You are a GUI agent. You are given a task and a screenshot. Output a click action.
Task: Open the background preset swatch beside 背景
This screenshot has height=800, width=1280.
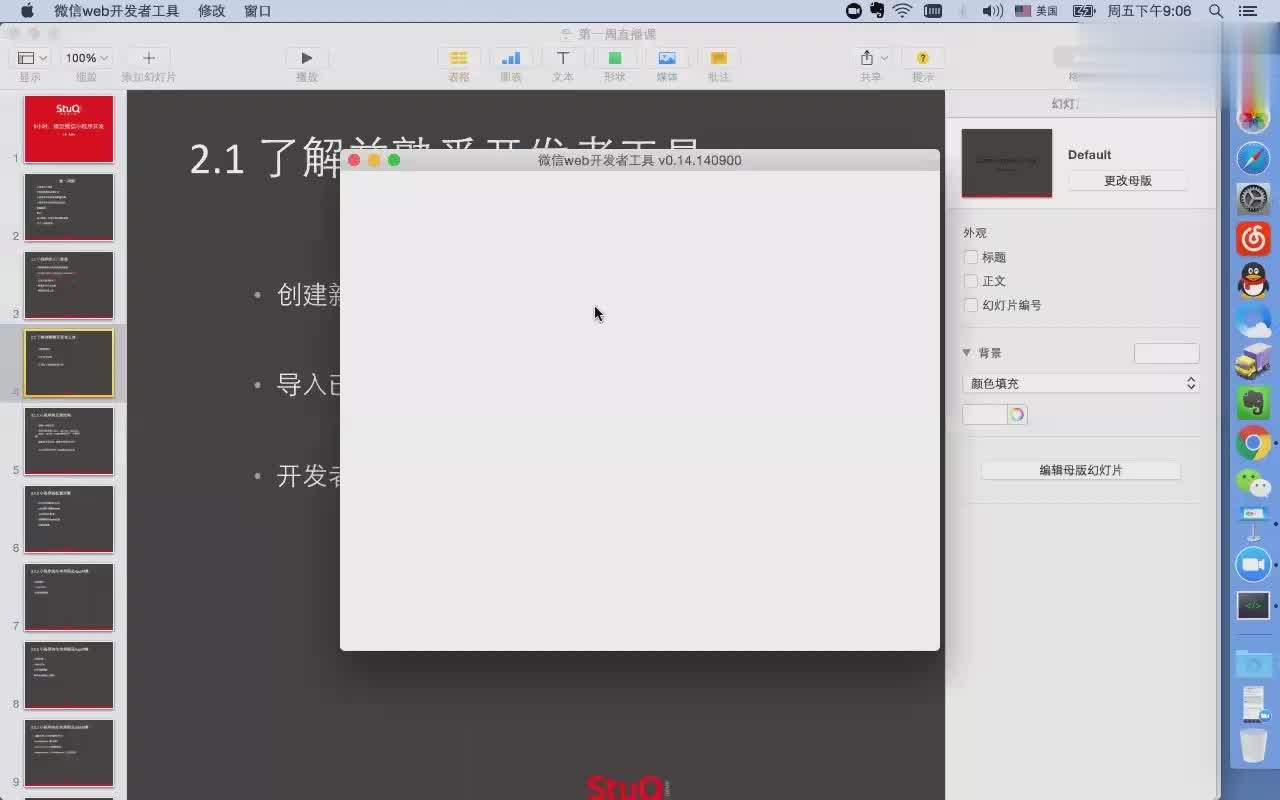1166,353
